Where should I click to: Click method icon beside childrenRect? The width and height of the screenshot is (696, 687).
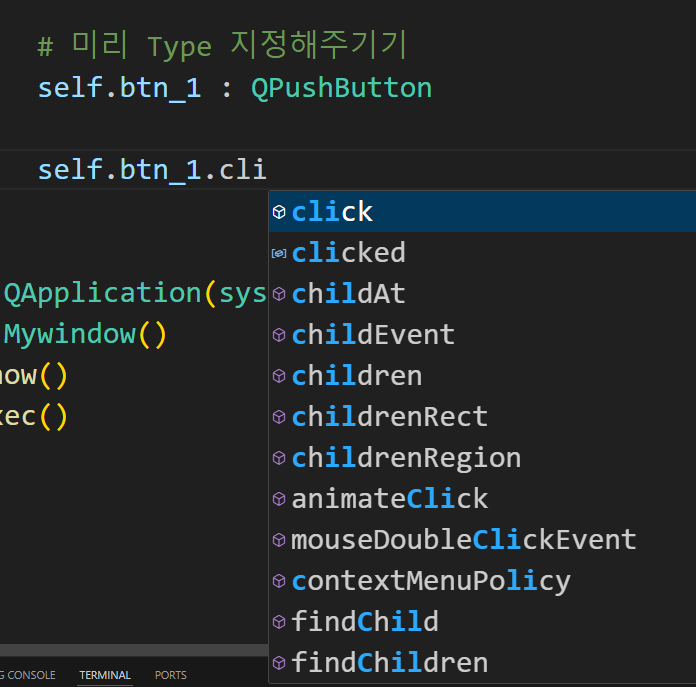coord(279,417)
